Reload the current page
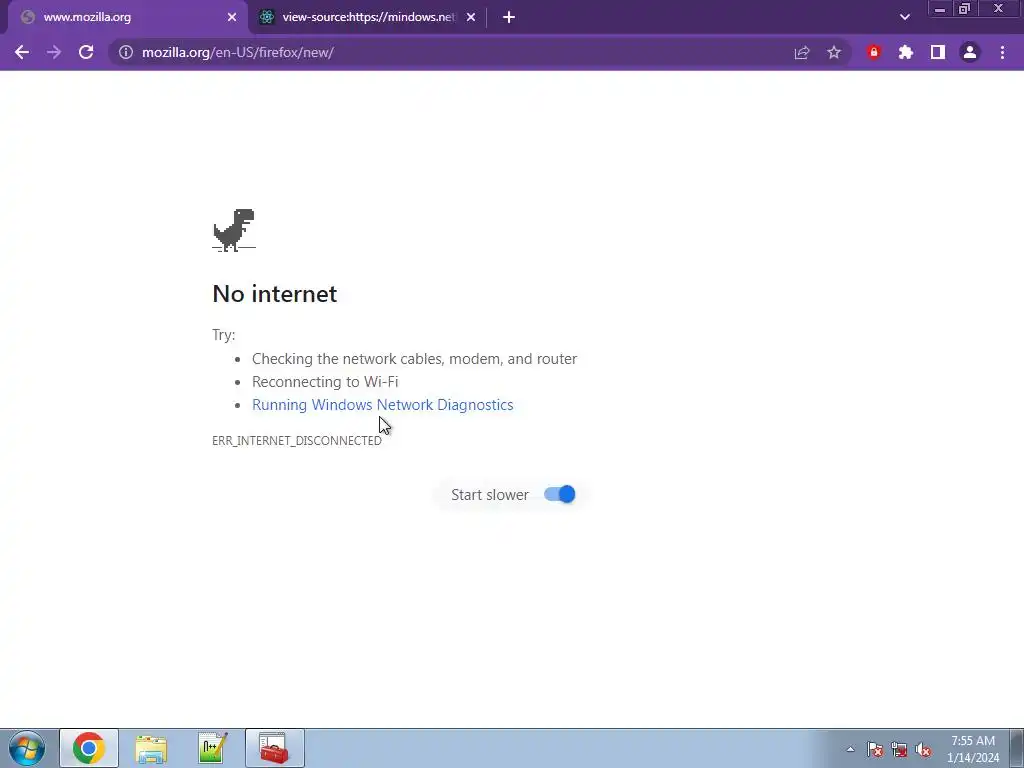The image size is (1024, 768). 86,52
